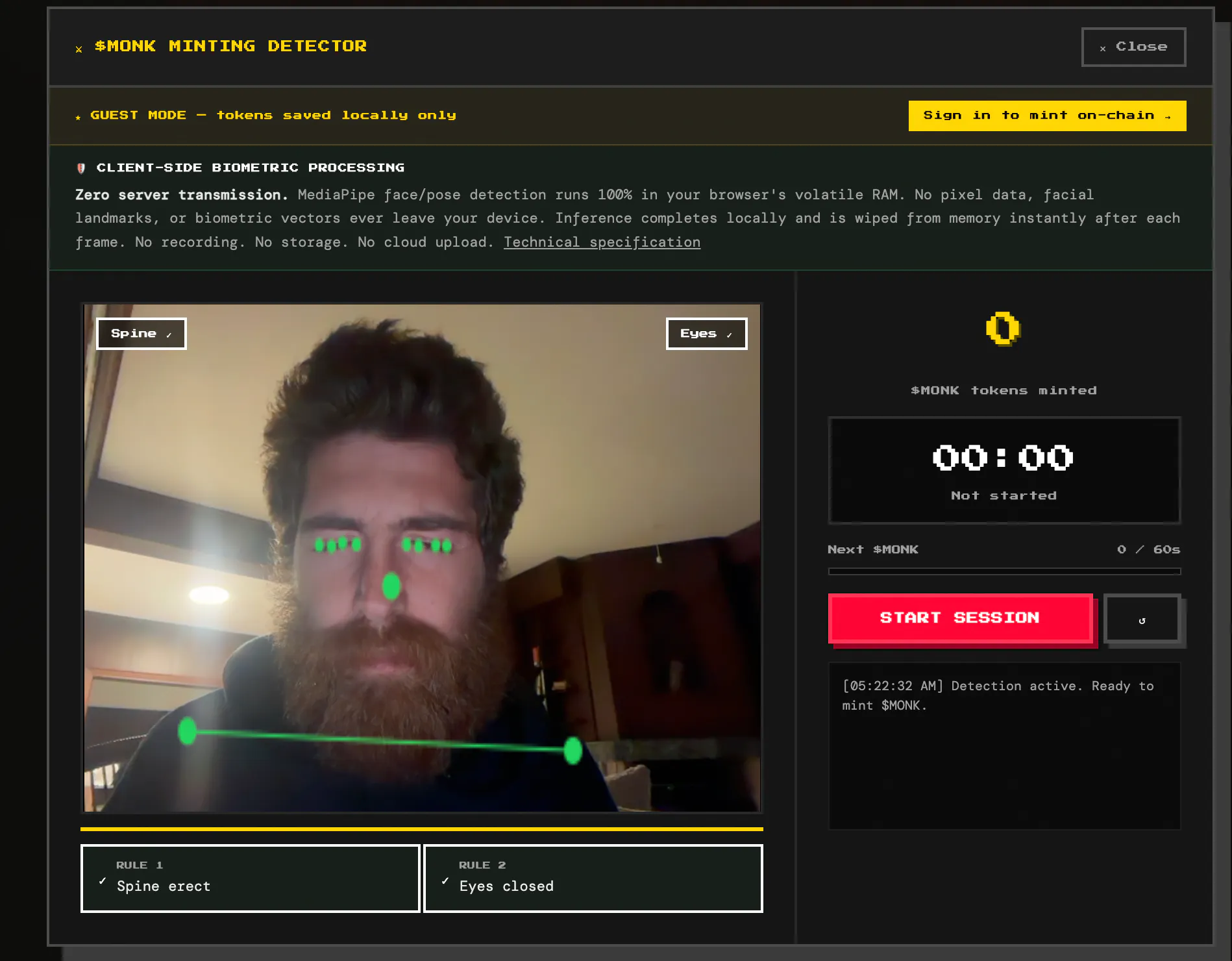Viewport: 1232px width, 961px height.
Task: Click the webcam video preview
Action: (x=422, y=558)
